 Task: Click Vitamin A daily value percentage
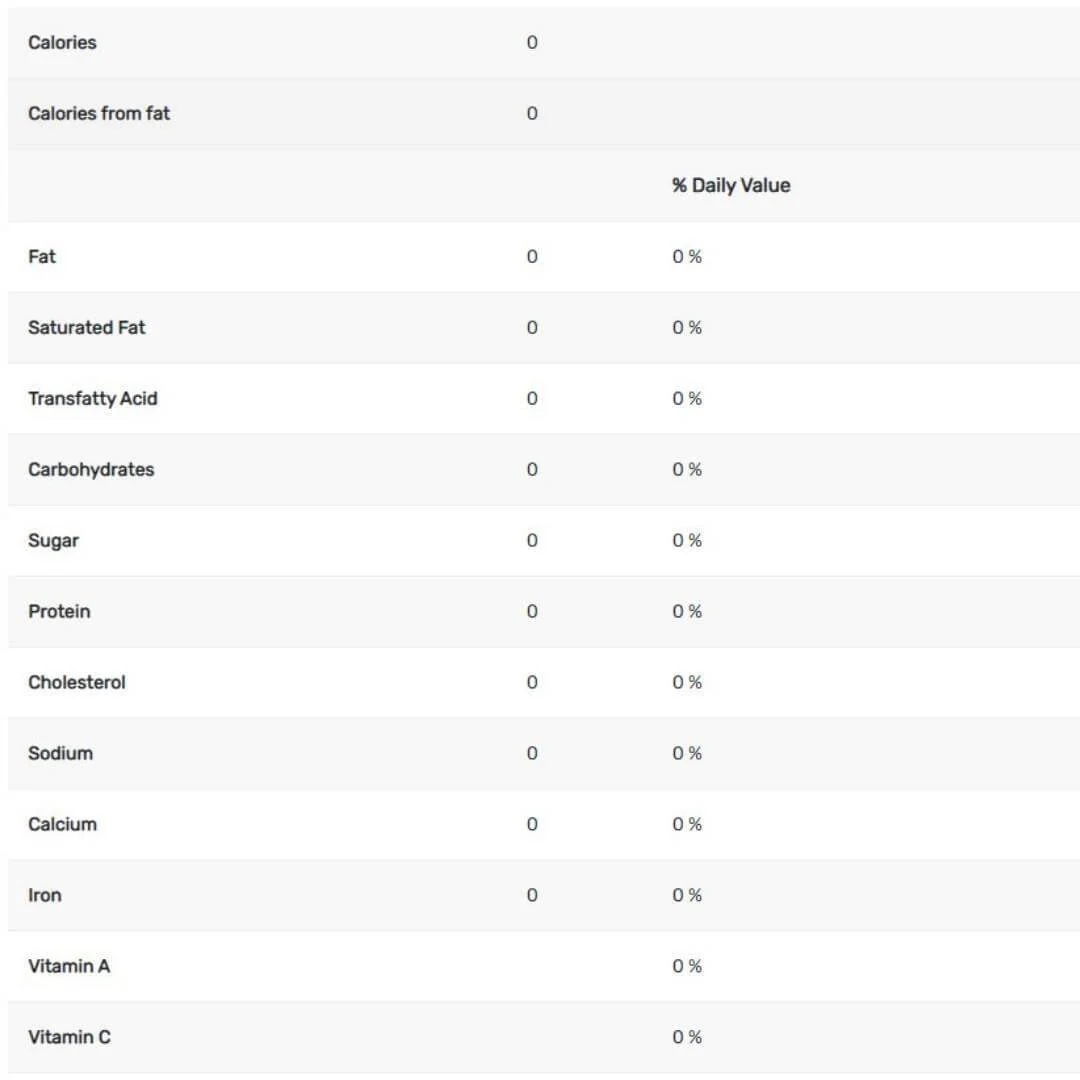[x=687, y=966]
